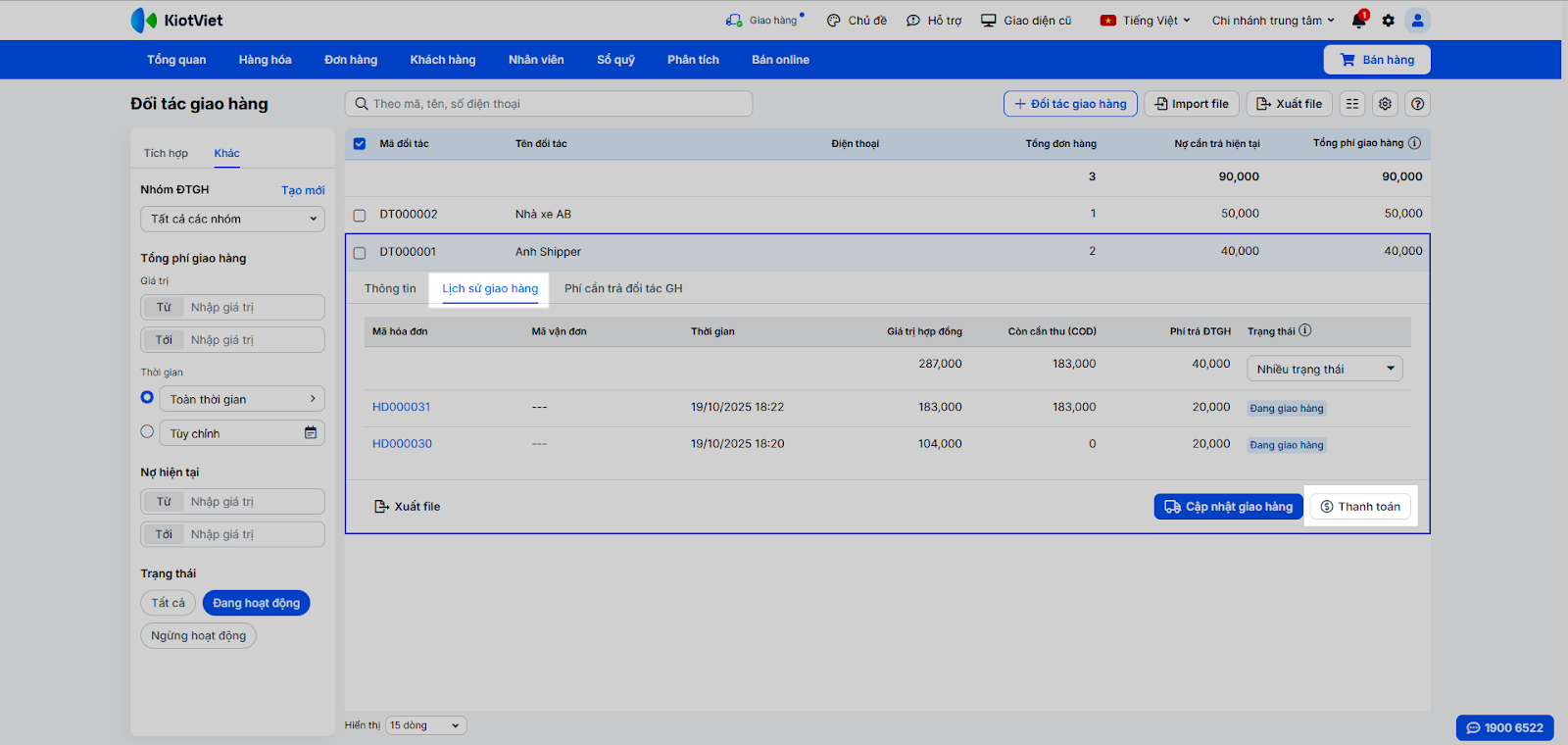Click the table settings gear icon
Viewport: 1568px width, 745px height.
(1385, 104)
